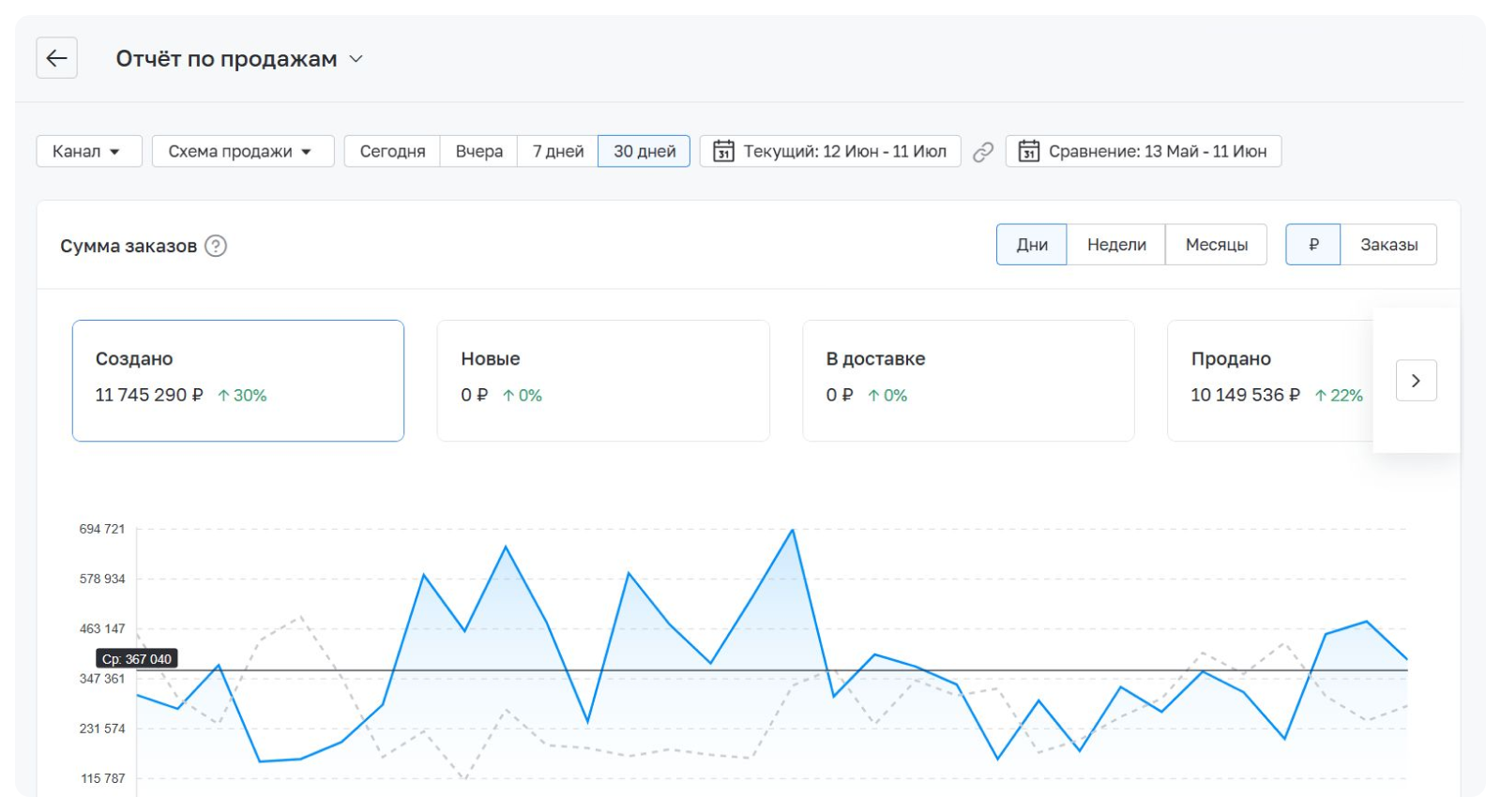Click the Ср: 367 040 average marker

[x=137, y=659]
